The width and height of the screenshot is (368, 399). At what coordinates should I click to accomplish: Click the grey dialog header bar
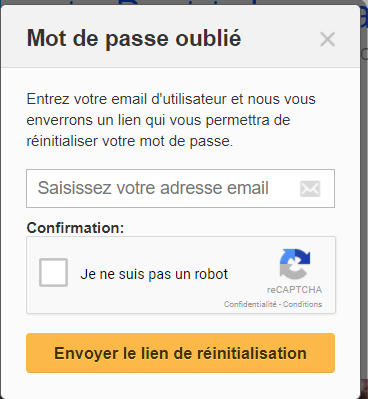click(180, 37)
